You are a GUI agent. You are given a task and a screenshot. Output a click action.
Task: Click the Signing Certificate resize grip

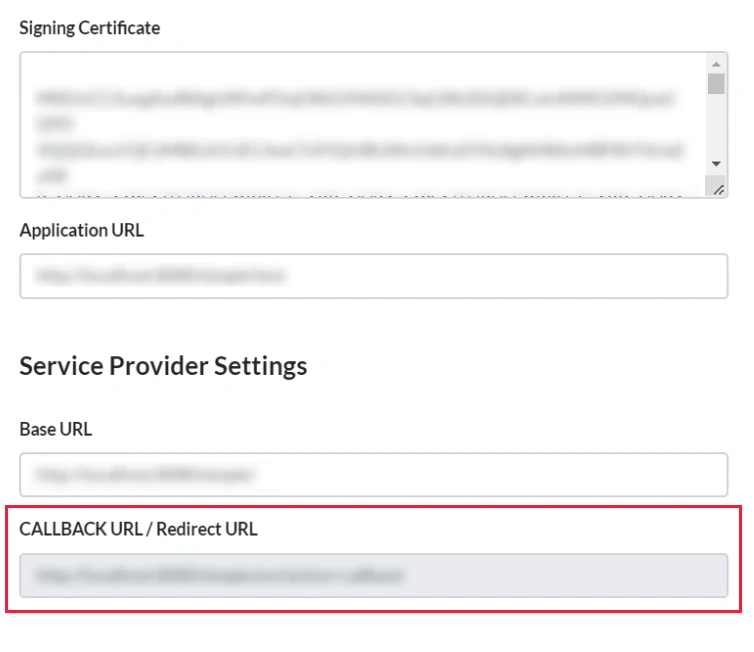pyautogui.click(x=718, y=189)
